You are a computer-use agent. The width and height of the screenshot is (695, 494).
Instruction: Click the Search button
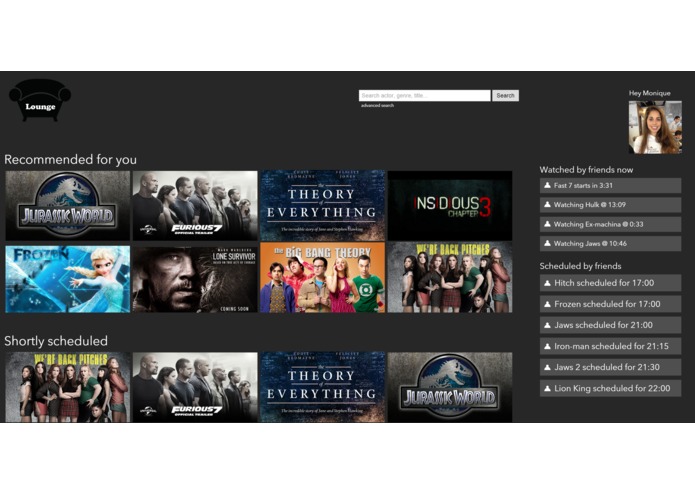[505, 95]
